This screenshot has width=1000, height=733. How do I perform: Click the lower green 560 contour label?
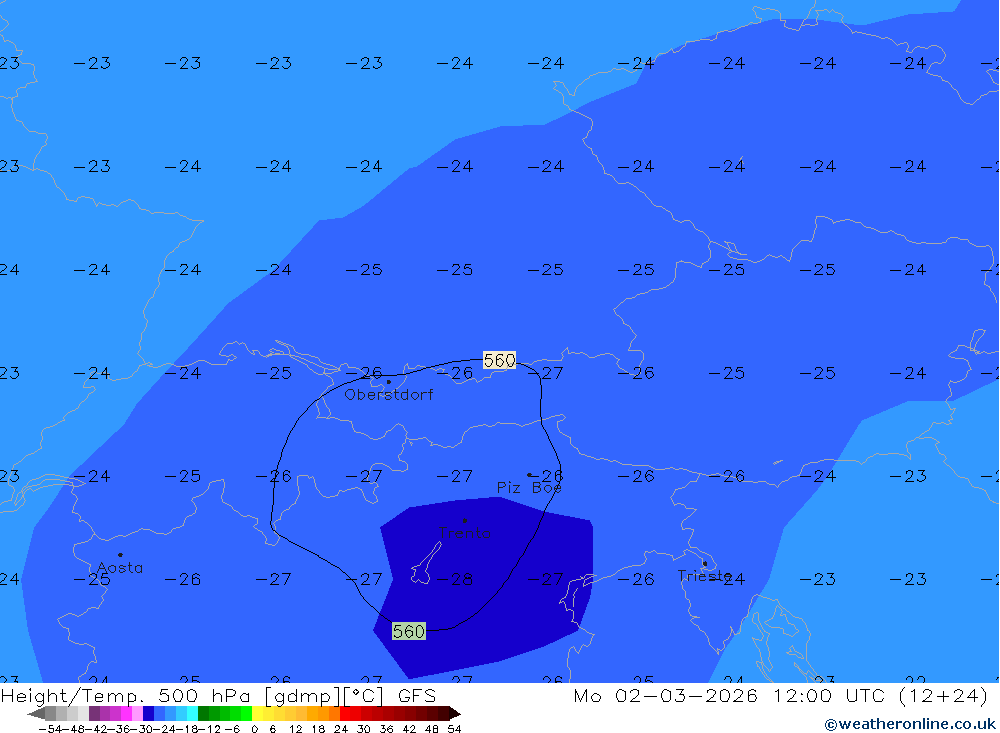tap(409, 632)
